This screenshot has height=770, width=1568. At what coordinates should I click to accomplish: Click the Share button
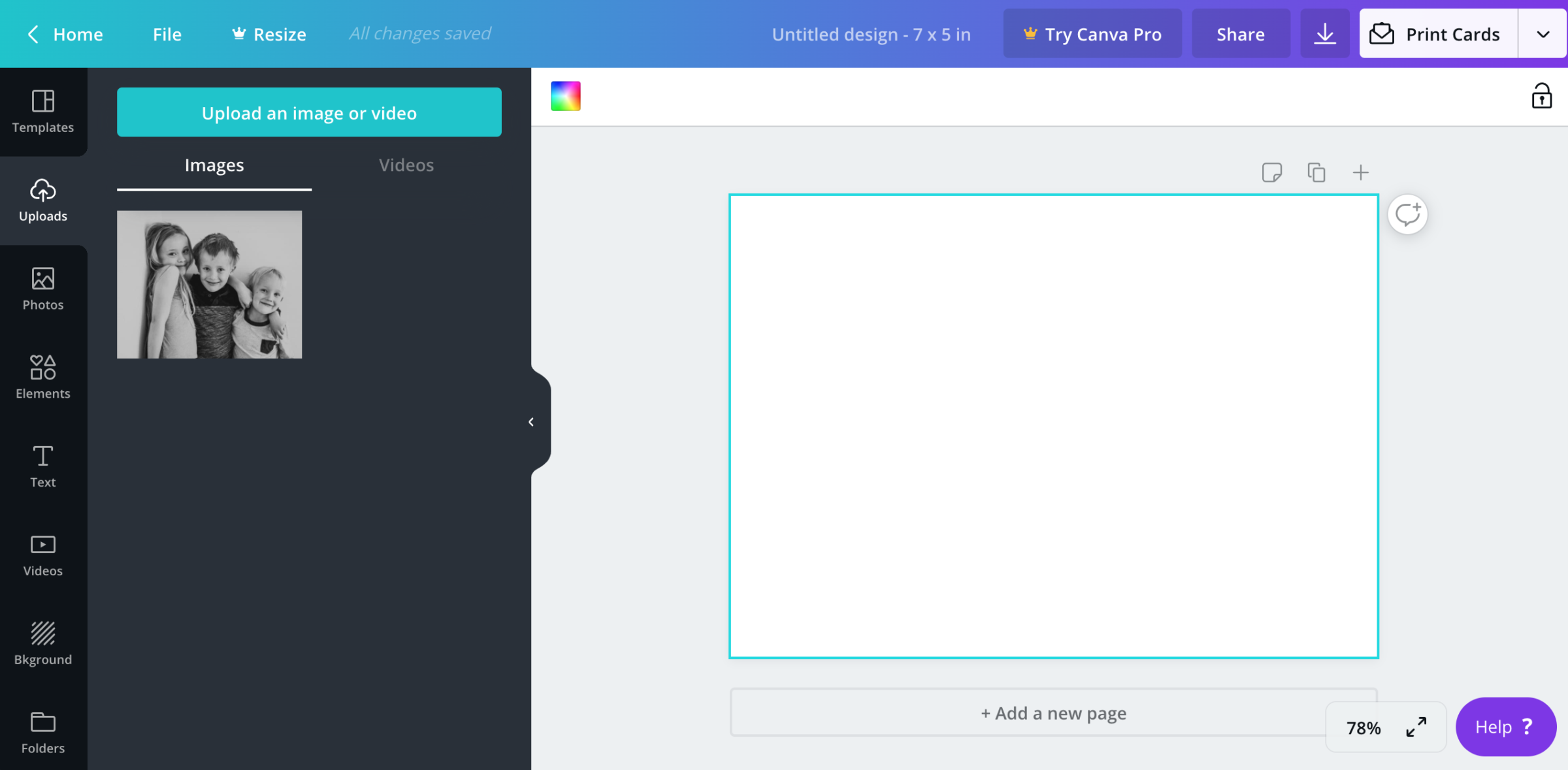[1241, 34]
